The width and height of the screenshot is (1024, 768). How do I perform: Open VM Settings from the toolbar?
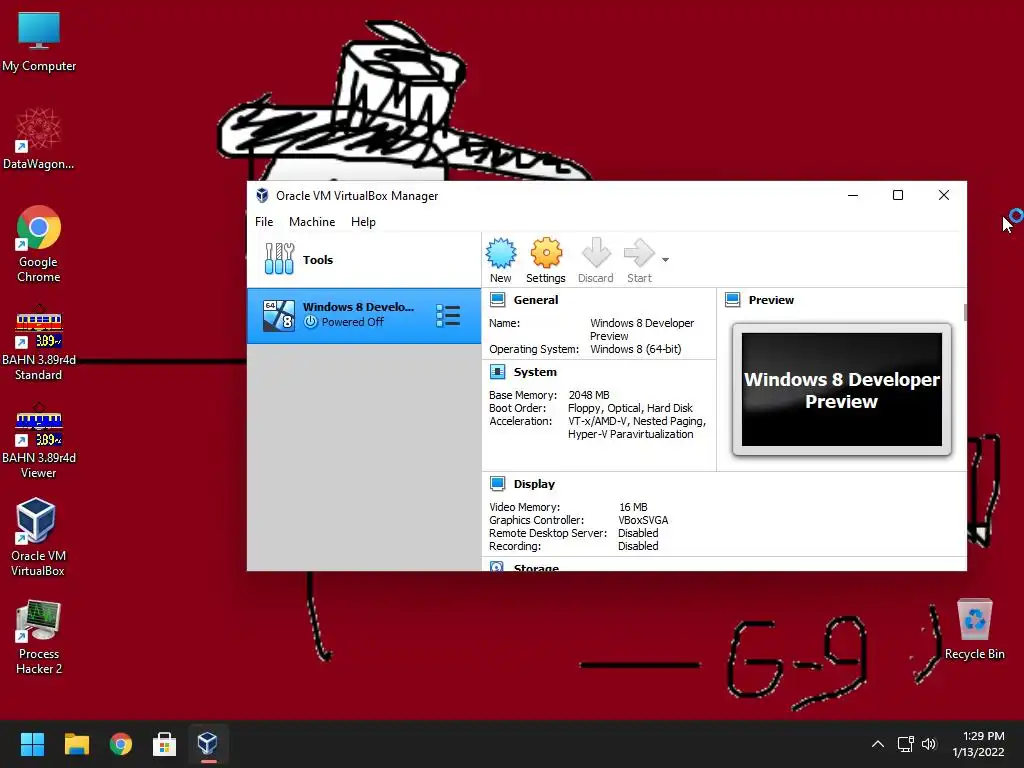click(546, 260)
